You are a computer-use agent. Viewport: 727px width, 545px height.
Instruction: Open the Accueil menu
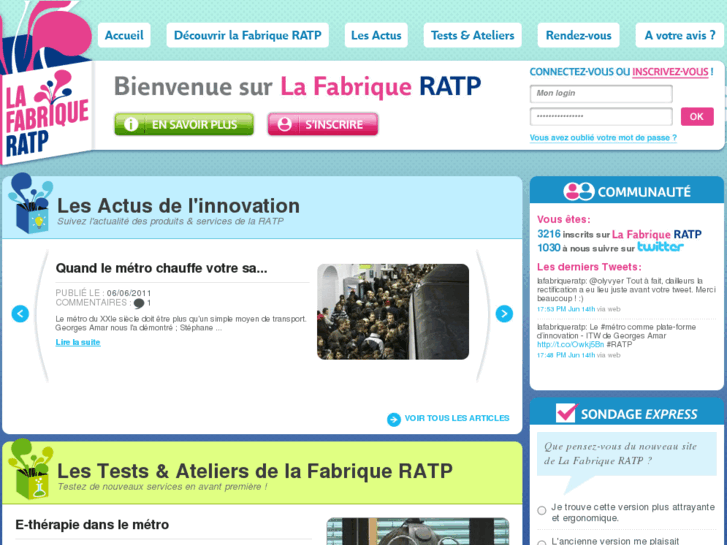click(x=124, y=35)
